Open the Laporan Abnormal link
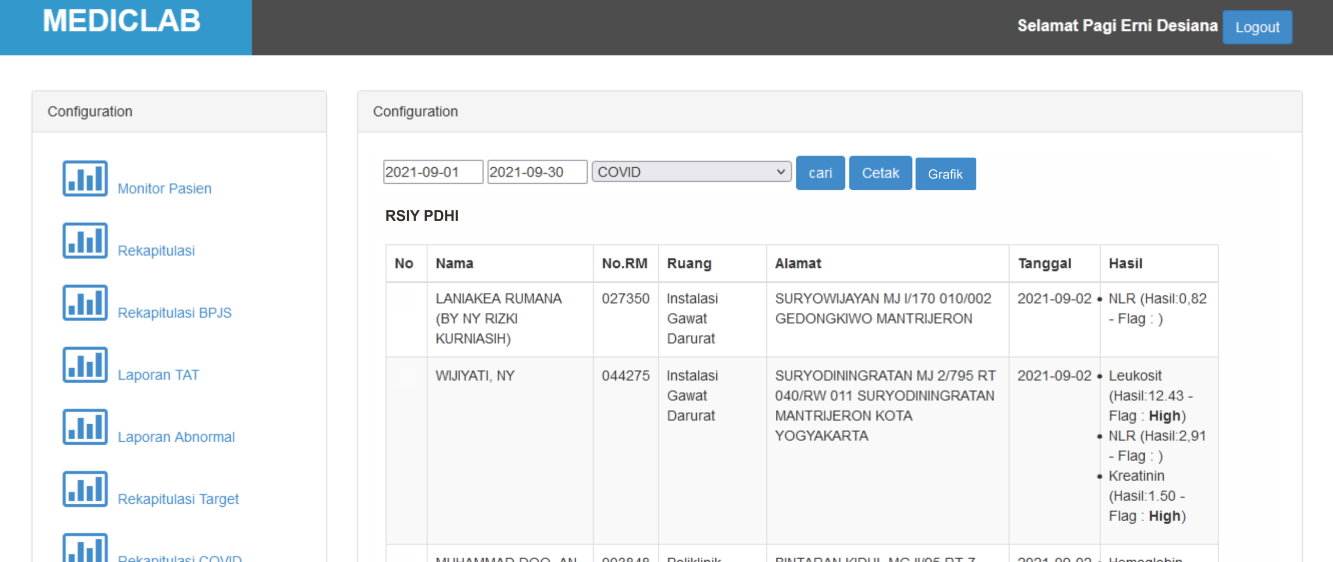The image size is (1333, 562). pos(176,437)
